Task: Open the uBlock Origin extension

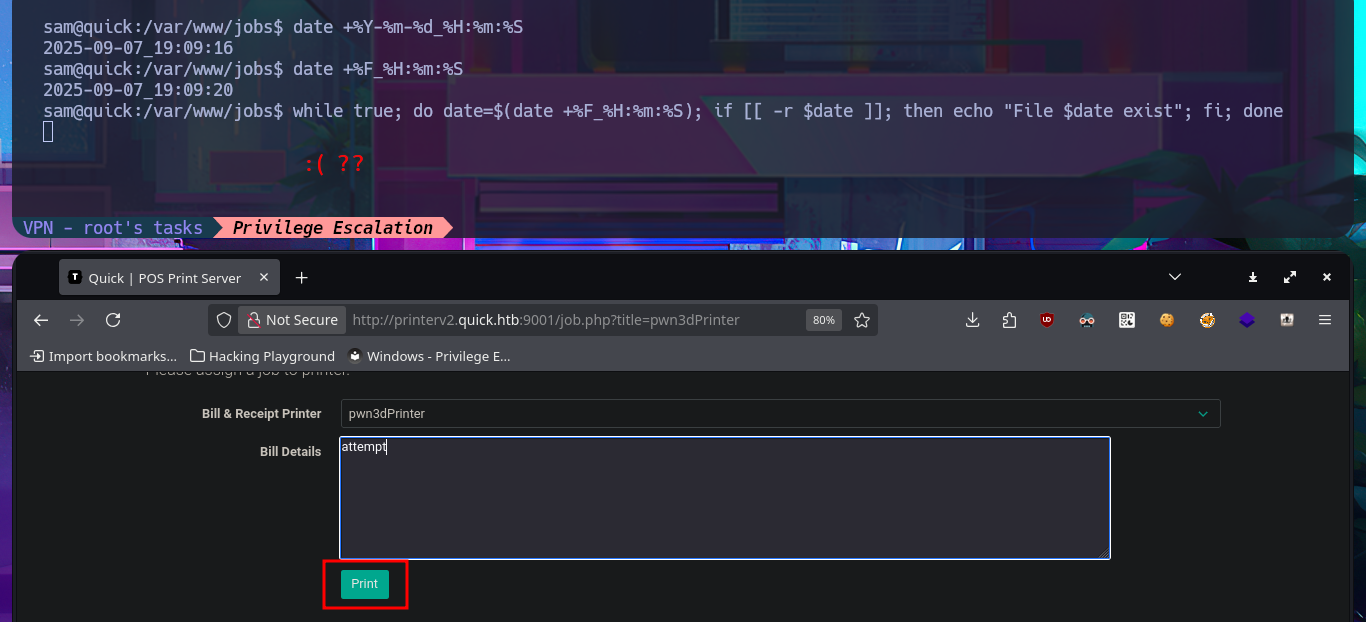Action: click(1047, 320)
